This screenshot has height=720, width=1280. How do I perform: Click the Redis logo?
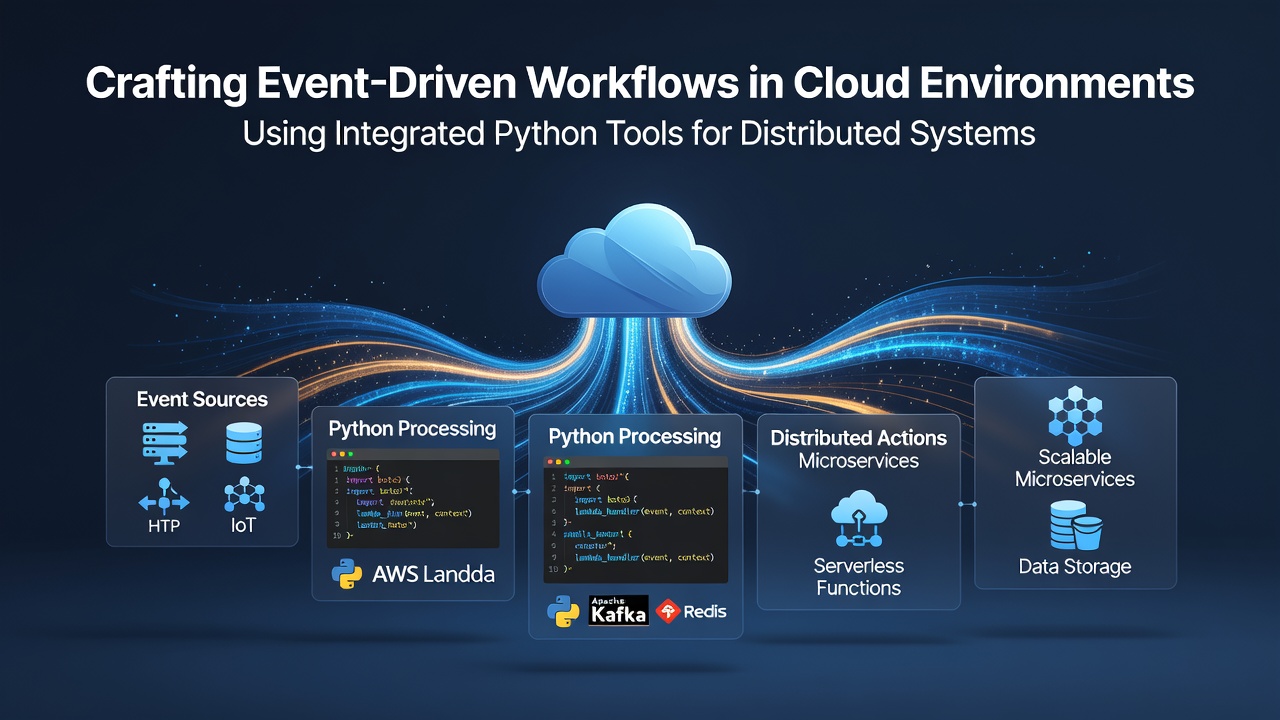click(691, 610)
